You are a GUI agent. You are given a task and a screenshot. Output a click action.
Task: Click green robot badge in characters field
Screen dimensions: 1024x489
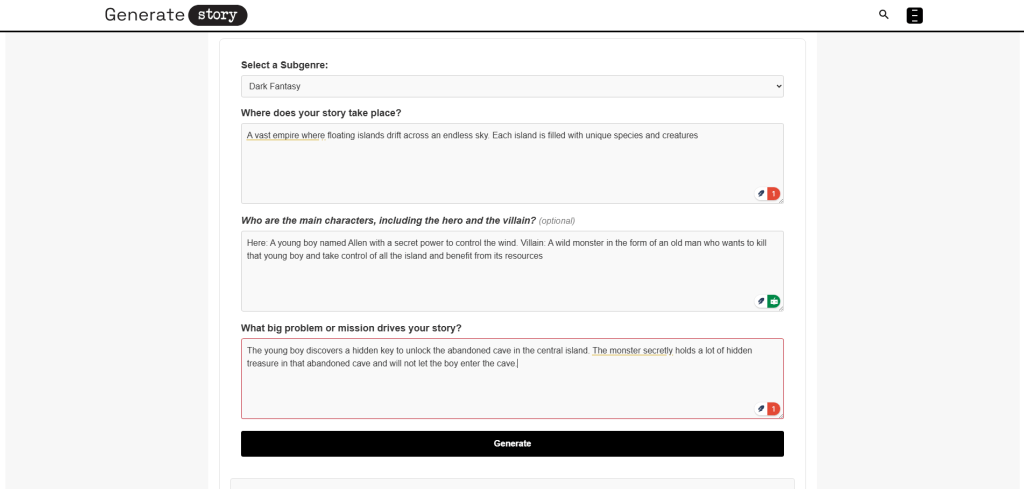point(773,301)
